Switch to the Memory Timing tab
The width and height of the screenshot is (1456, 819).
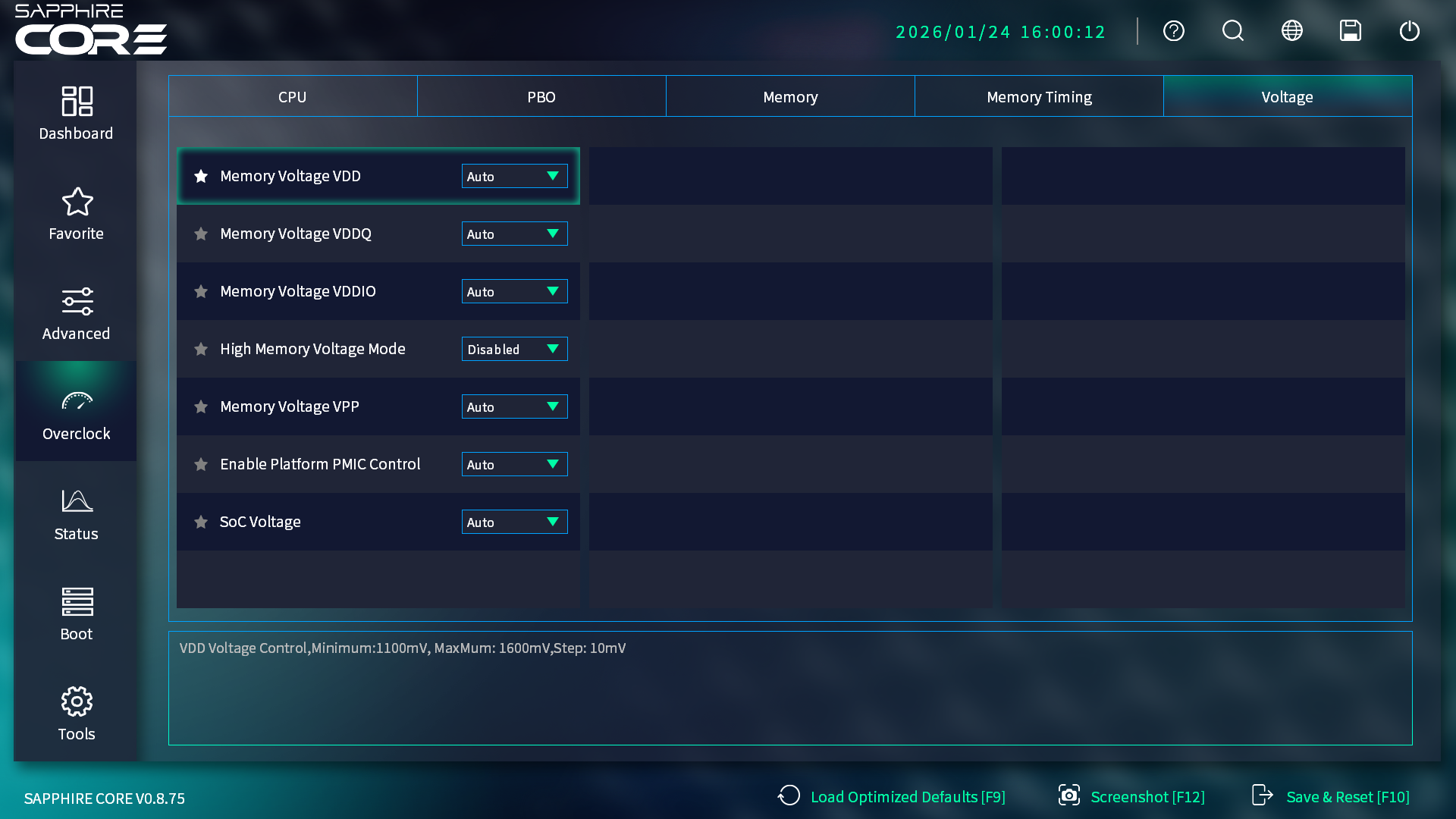(1039, 97)
